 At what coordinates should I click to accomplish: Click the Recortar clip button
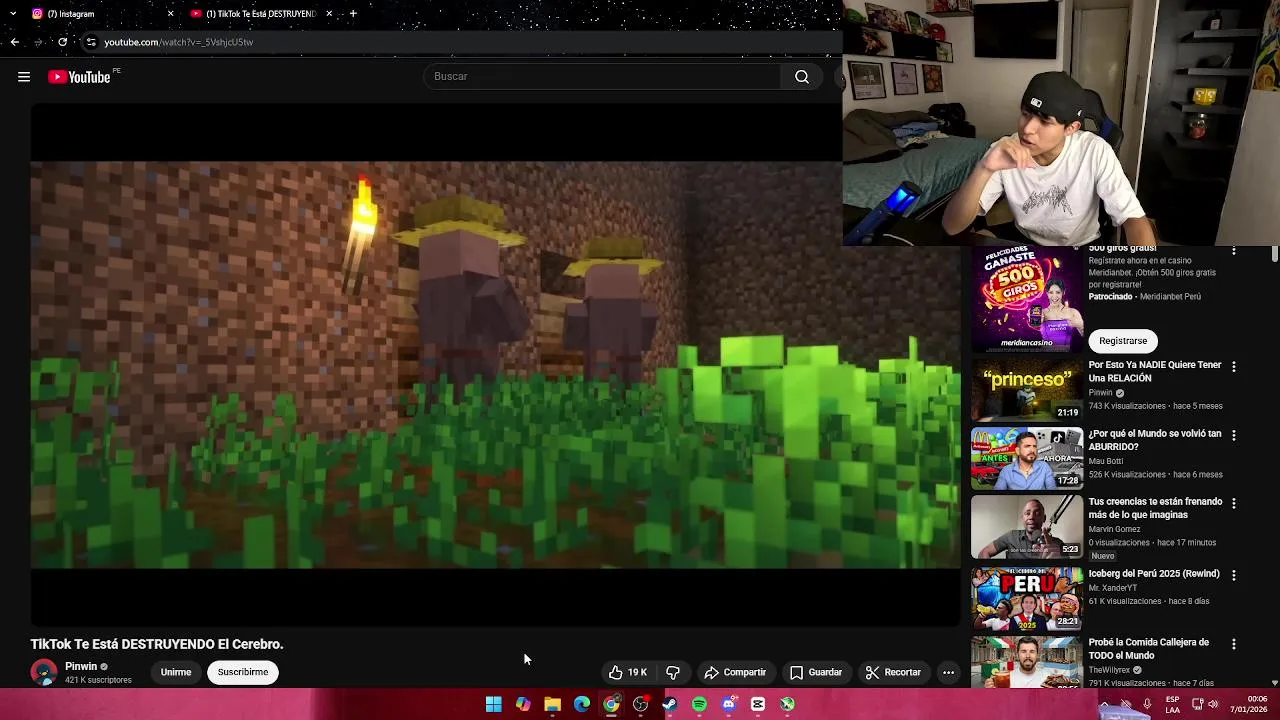(x=893, y=672)
